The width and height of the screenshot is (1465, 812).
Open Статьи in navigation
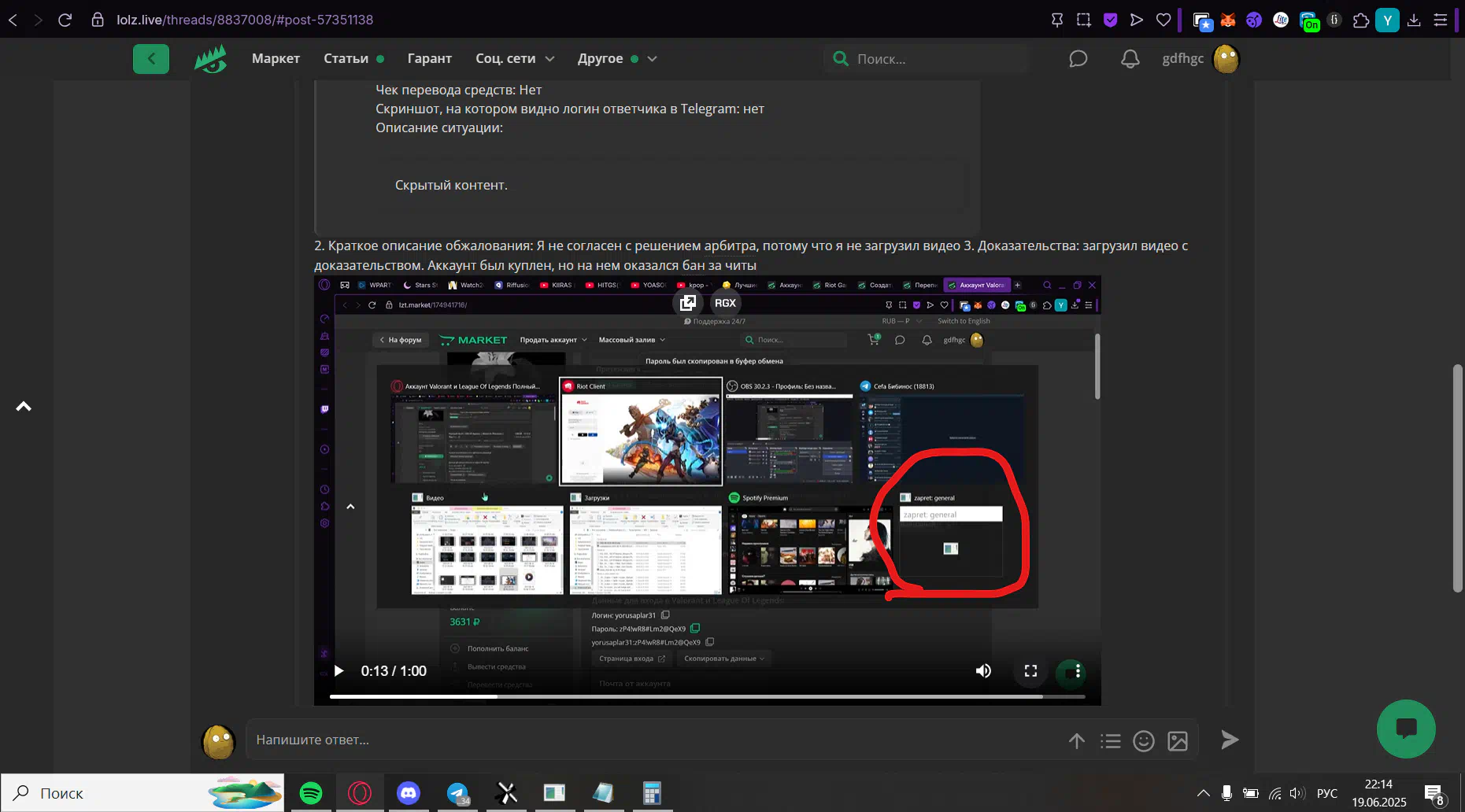coord(346,58)
